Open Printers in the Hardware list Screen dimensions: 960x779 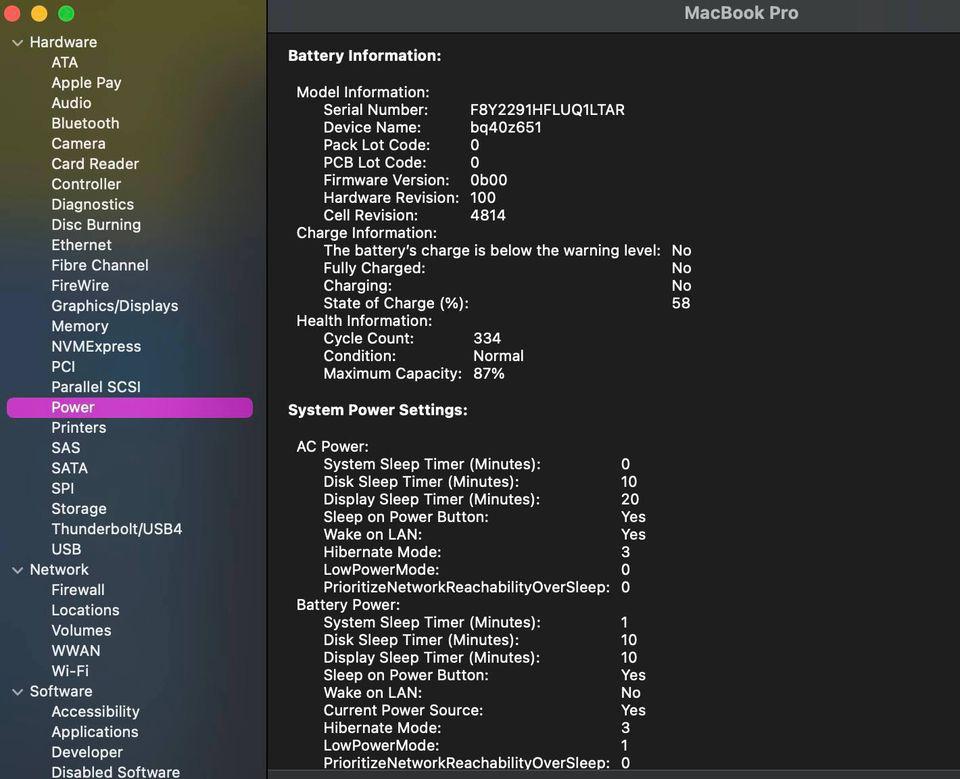pyautogui.click(x=78, y=427)
